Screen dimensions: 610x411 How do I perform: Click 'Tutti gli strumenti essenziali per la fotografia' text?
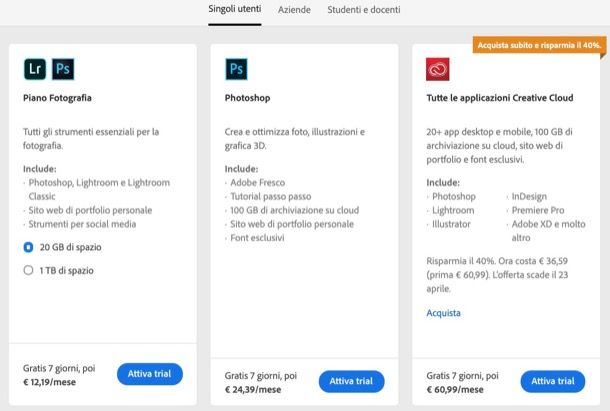pyautogui.click(x=91, y=139)
